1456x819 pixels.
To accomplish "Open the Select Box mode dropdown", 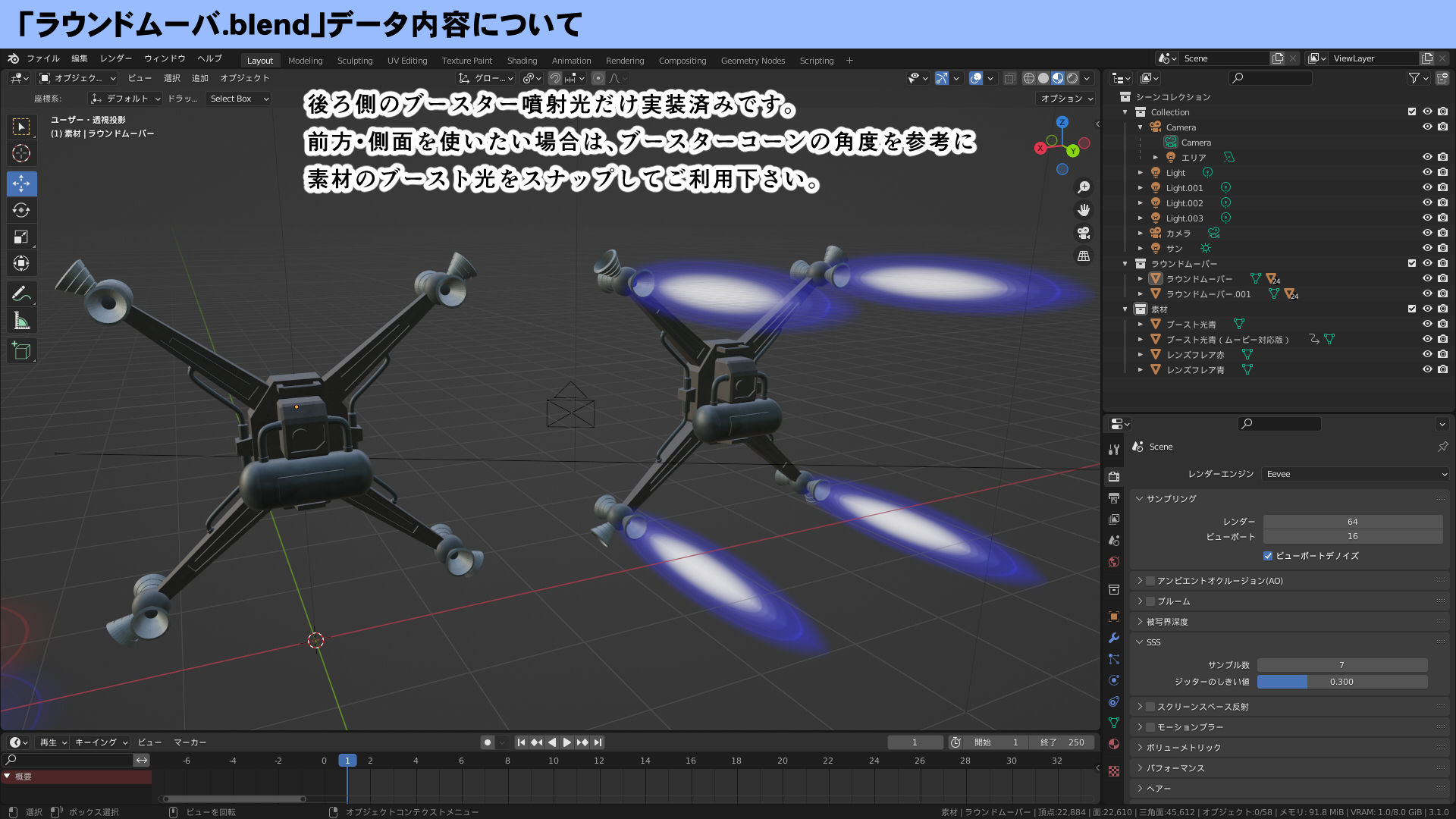I will 238,99.
